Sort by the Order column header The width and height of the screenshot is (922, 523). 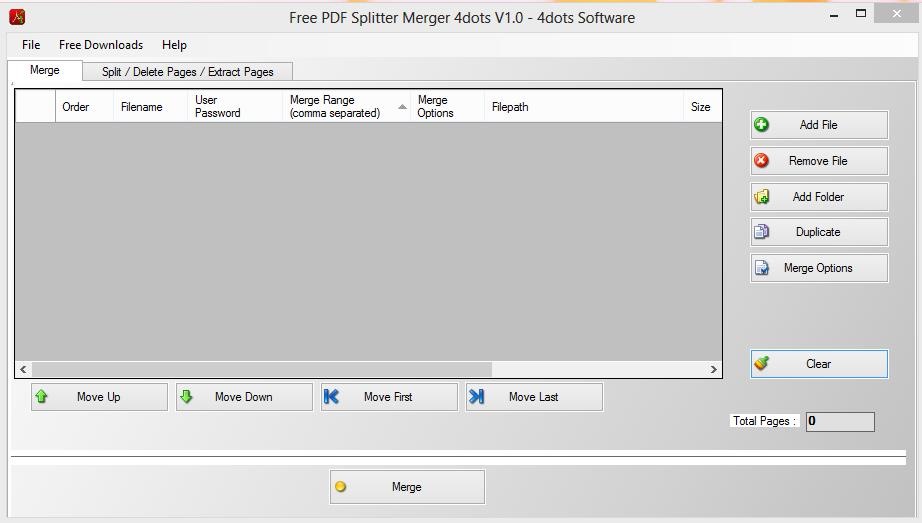point(84,106)
